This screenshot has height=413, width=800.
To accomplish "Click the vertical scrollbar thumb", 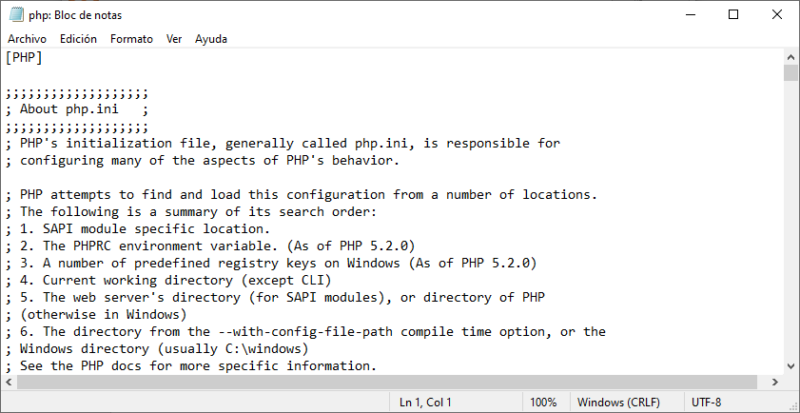I will (791, 73).
